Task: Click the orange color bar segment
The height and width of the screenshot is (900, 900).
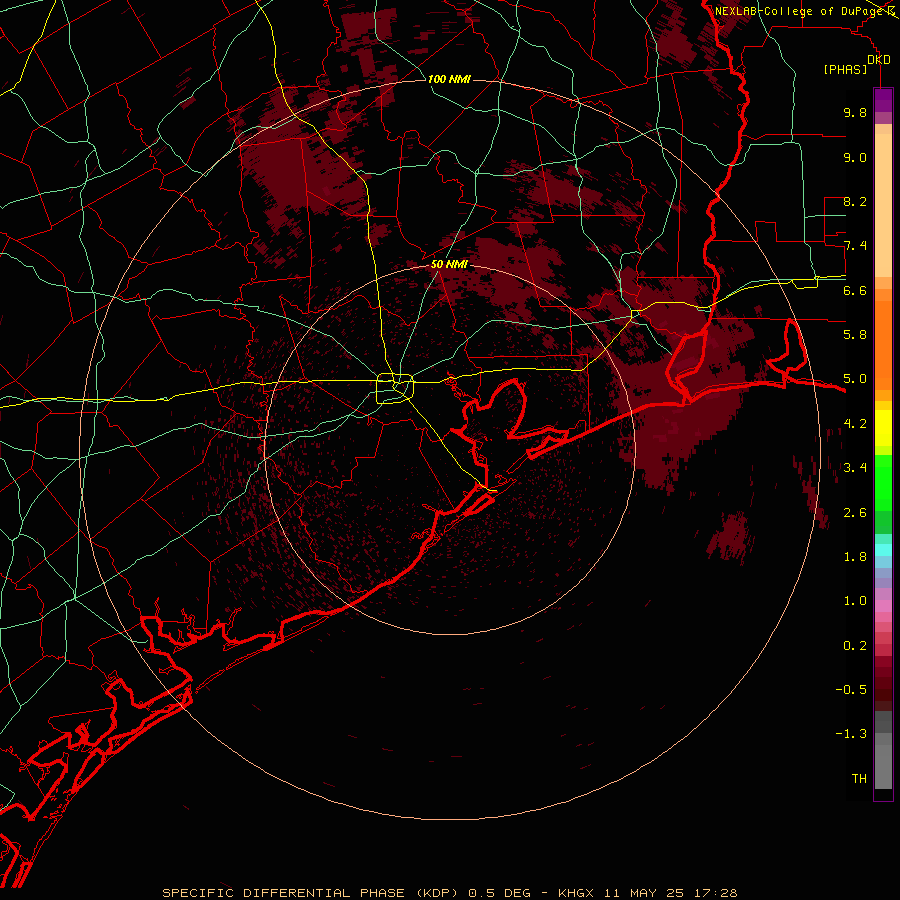Action: click(883, 344)
